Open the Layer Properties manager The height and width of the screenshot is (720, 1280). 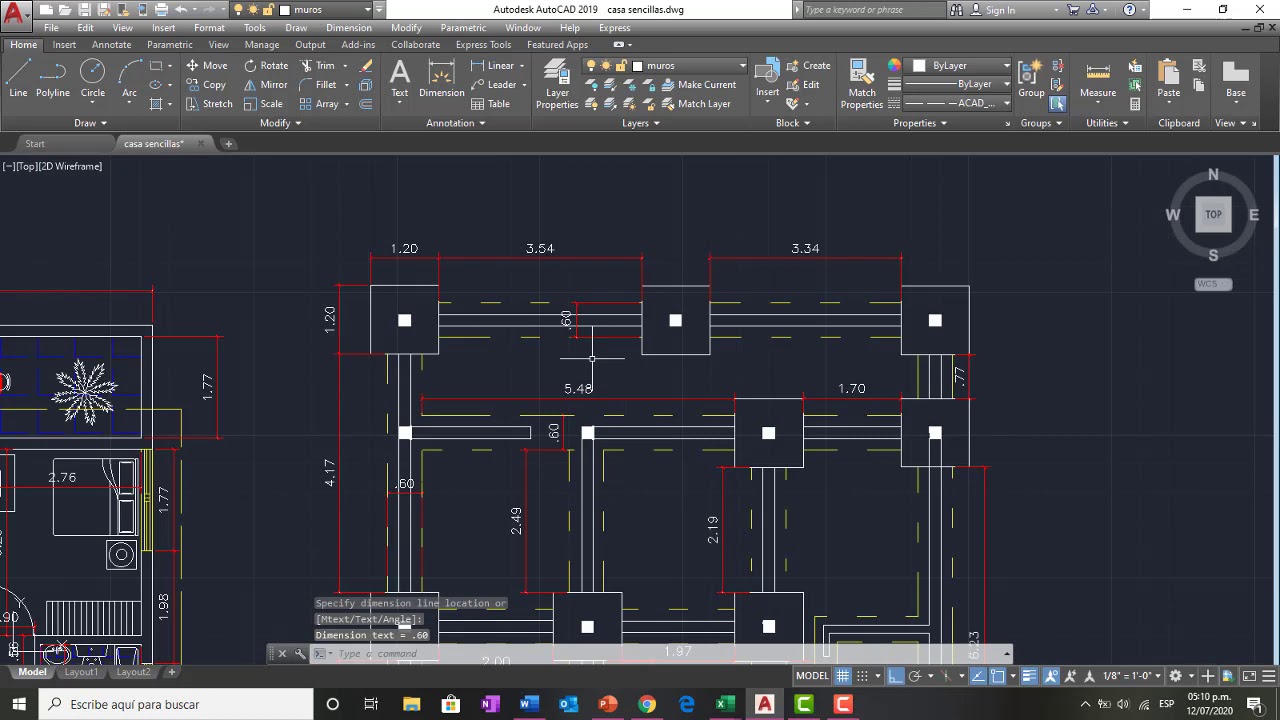[557, 84]
